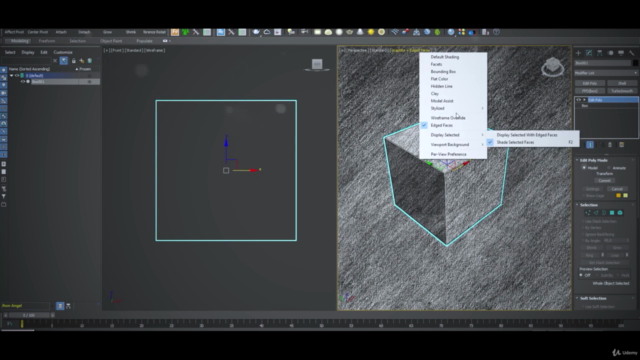Click Affect Pivot in the toolbar
640x360 pixels.
coord(15,32)
